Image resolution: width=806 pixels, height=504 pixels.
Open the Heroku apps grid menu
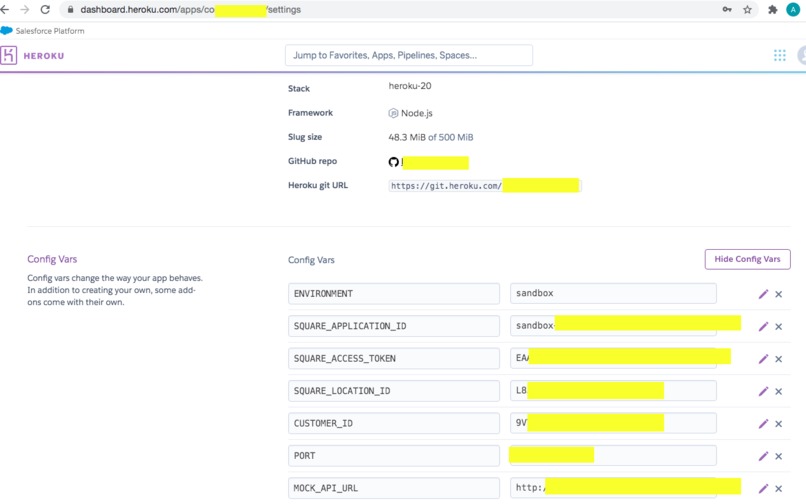click(x=780, y=55)
